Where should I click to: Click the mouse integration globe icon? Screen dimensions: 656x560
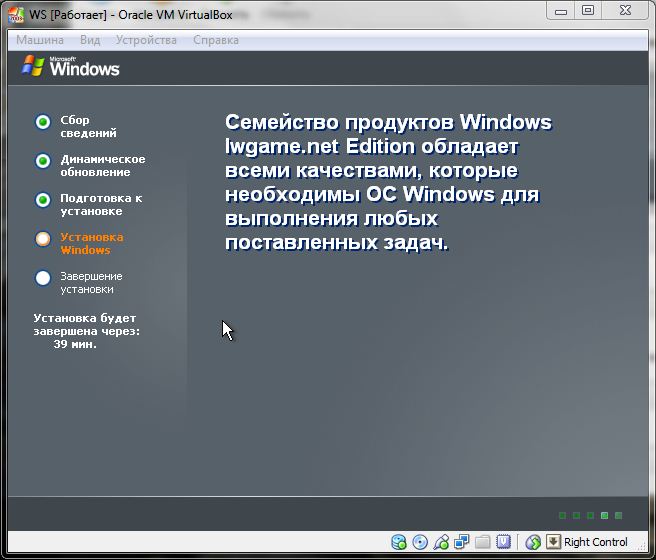click(x=533, y=542)
